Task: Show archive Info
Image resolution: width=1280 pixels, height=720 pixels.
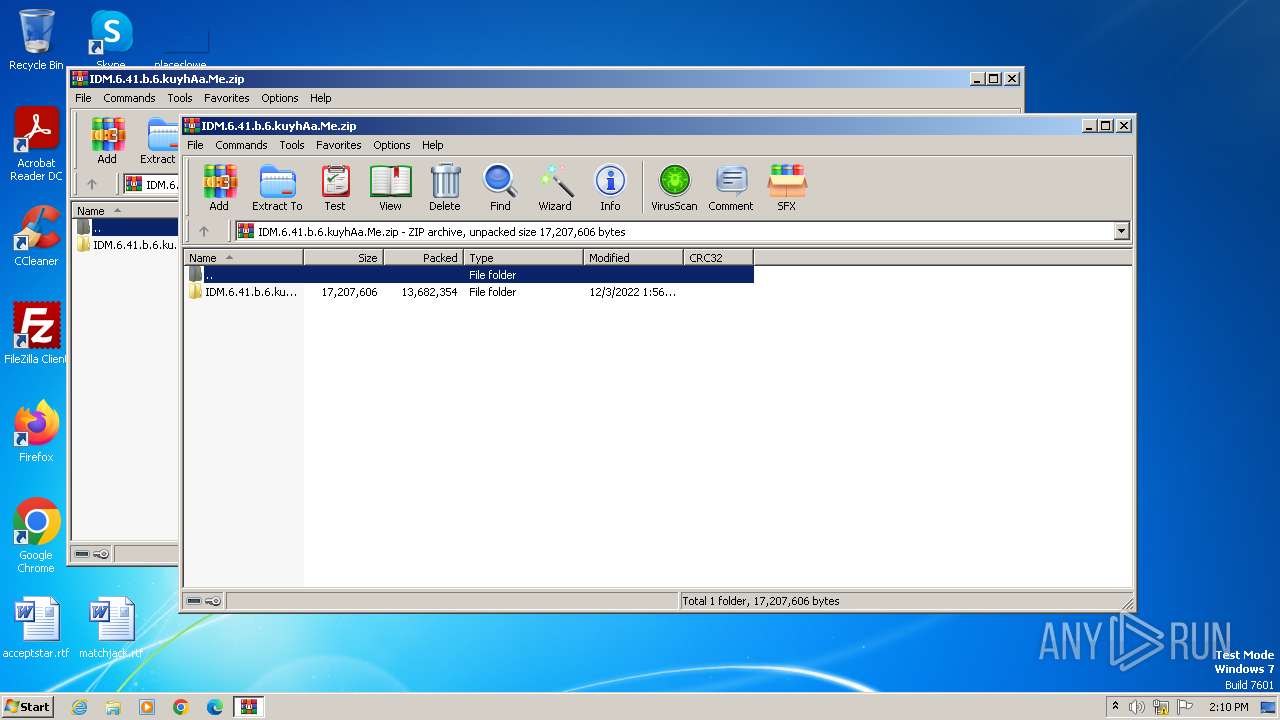Action: 610,188
